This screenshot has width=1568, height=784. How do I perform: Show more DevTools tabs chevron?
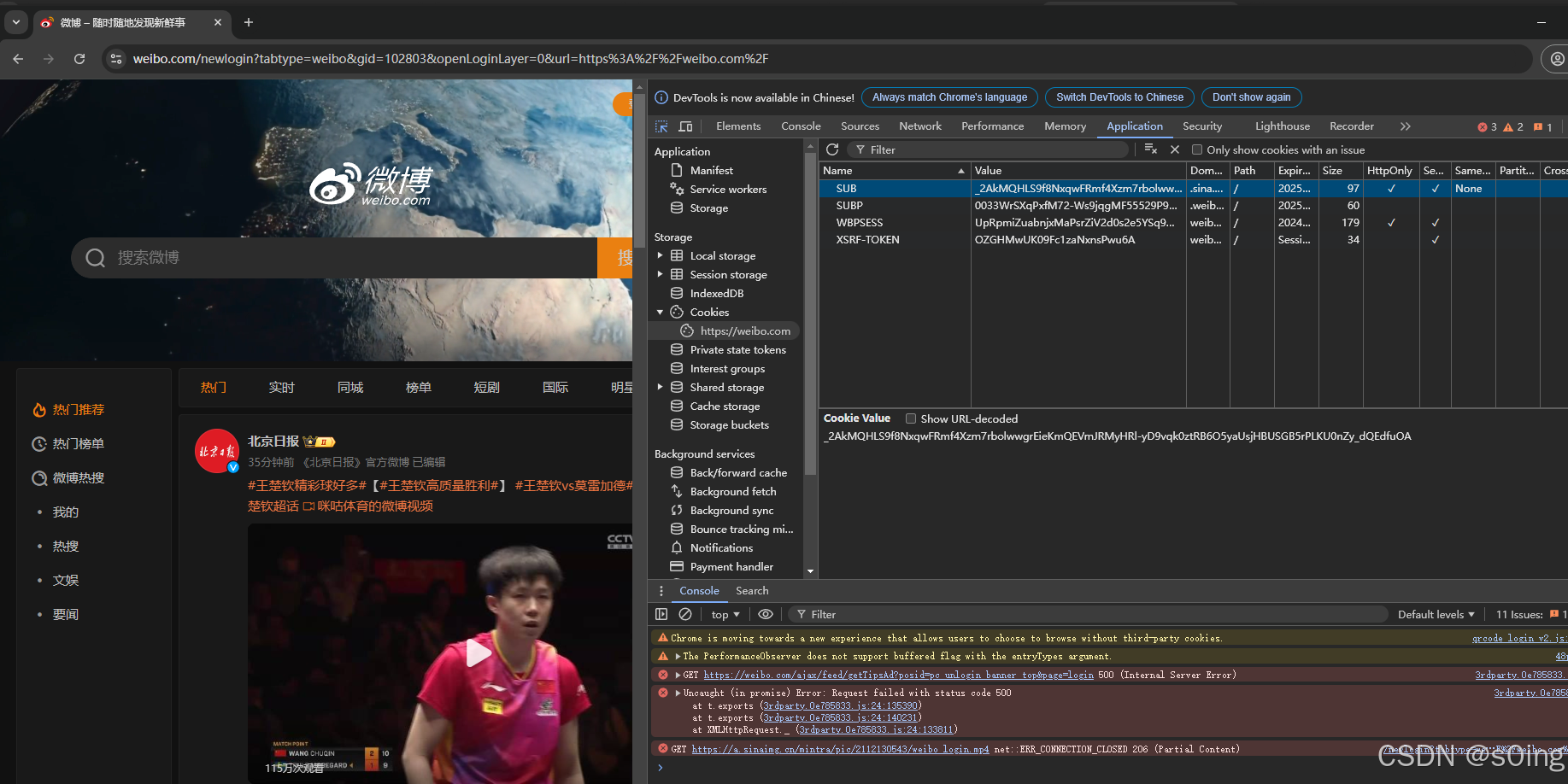tap(1406, 126)
